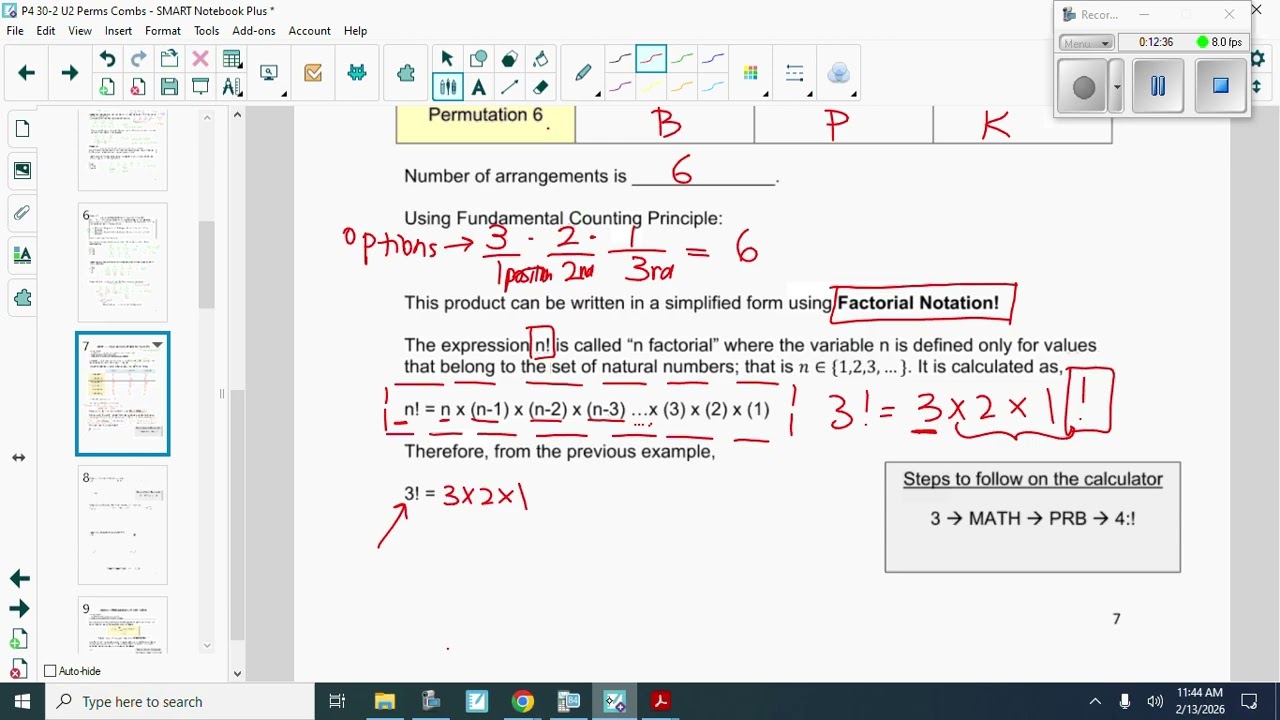Click the recorder Record button
This screenshot has height=720, width=1280.
click(1084, 87)
